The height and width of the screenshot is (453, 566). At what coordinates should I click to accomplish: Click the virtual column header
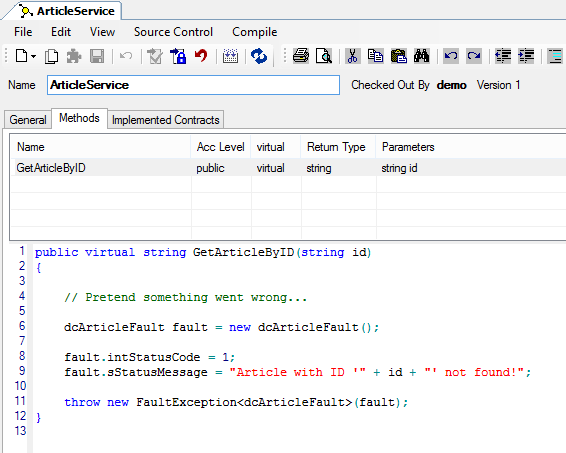(275, 147)
